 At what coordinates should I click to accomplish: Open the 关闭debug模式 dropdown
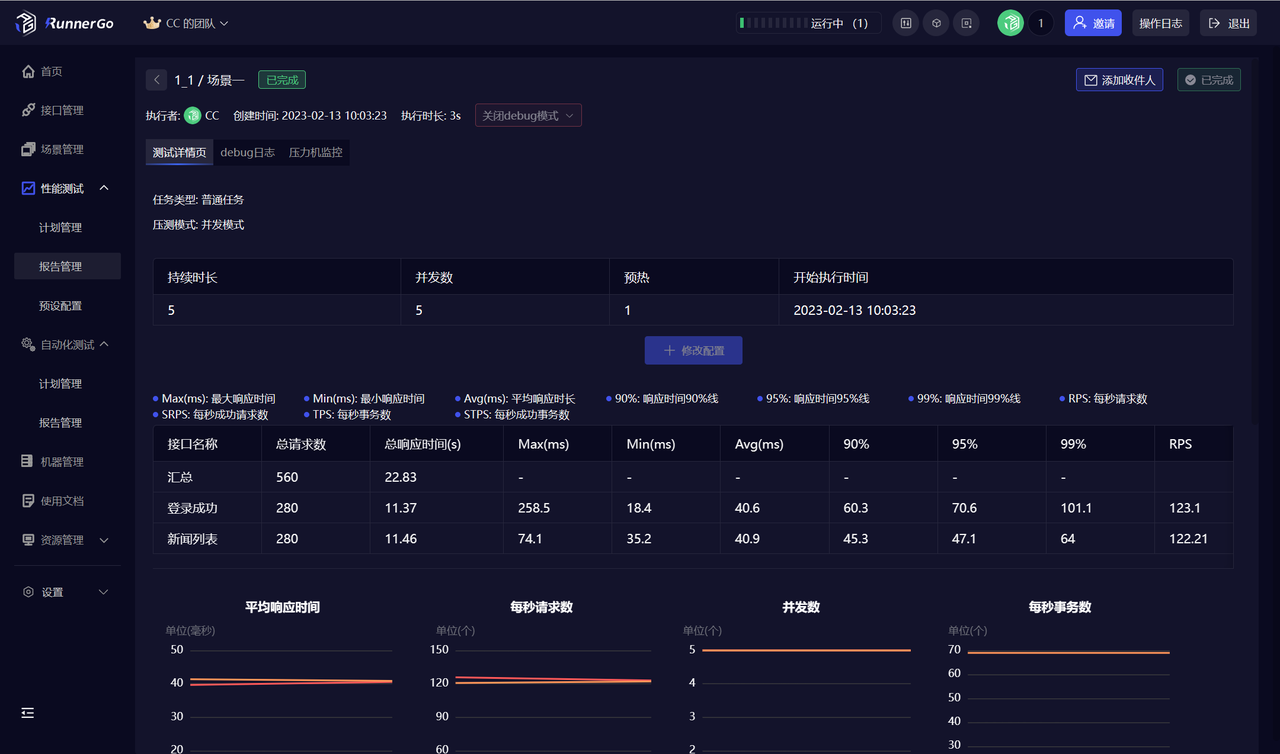click(528, 116)
